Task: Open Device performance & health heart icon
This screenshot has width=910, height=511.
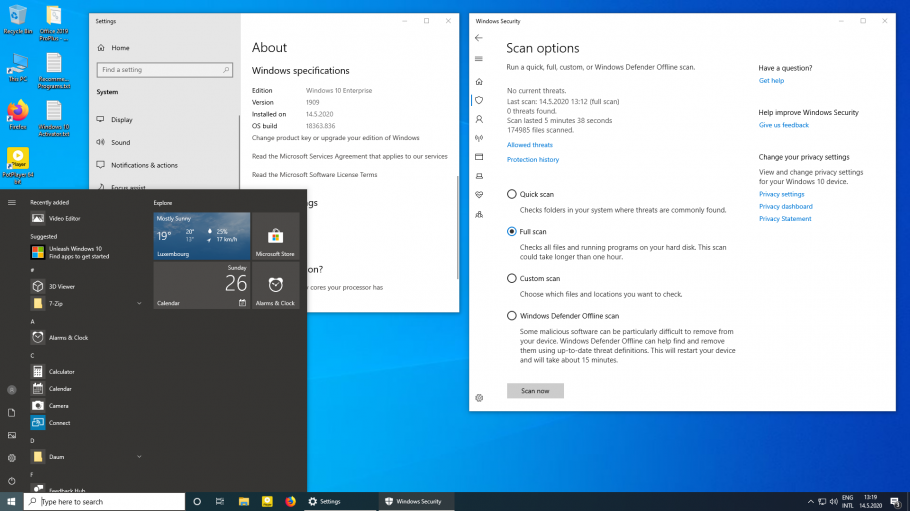Action: coord(479,194)
